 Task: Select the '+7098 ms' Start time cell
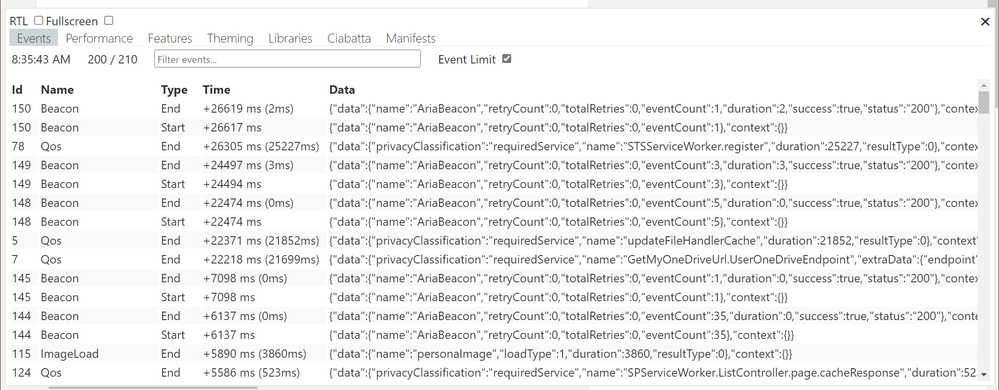pyautogui.click(x=229, y=298)
